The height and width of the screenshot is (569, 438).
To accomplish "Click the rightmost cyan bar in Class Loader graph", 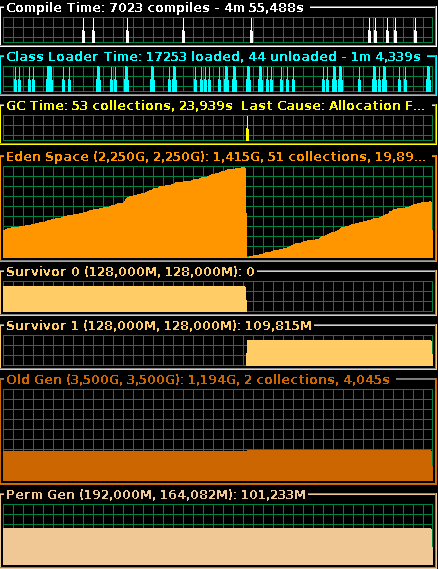I will point(429,79).
